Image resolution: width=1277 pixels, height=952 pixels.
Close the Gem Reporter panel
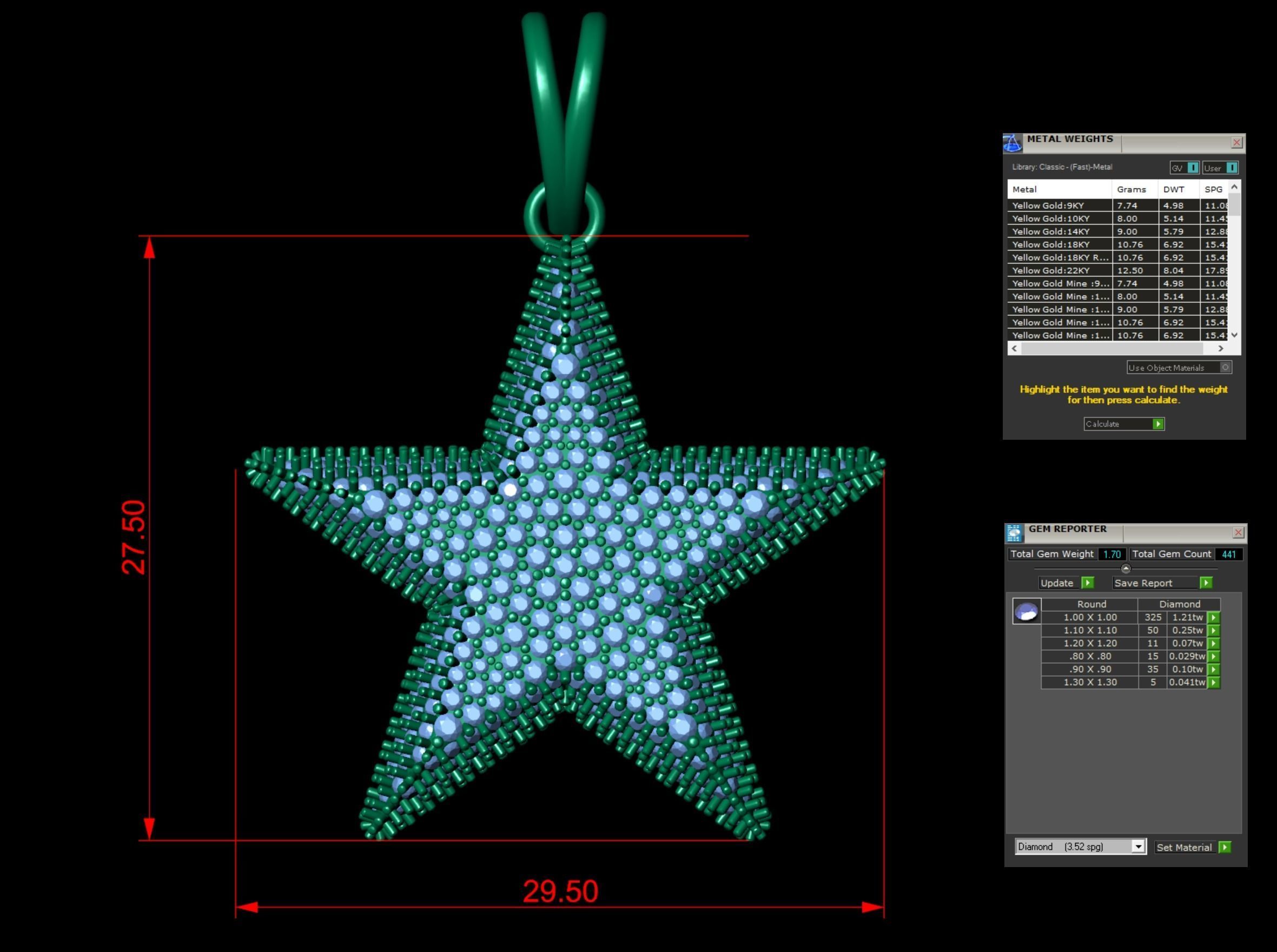click(x=1239, y=532)
